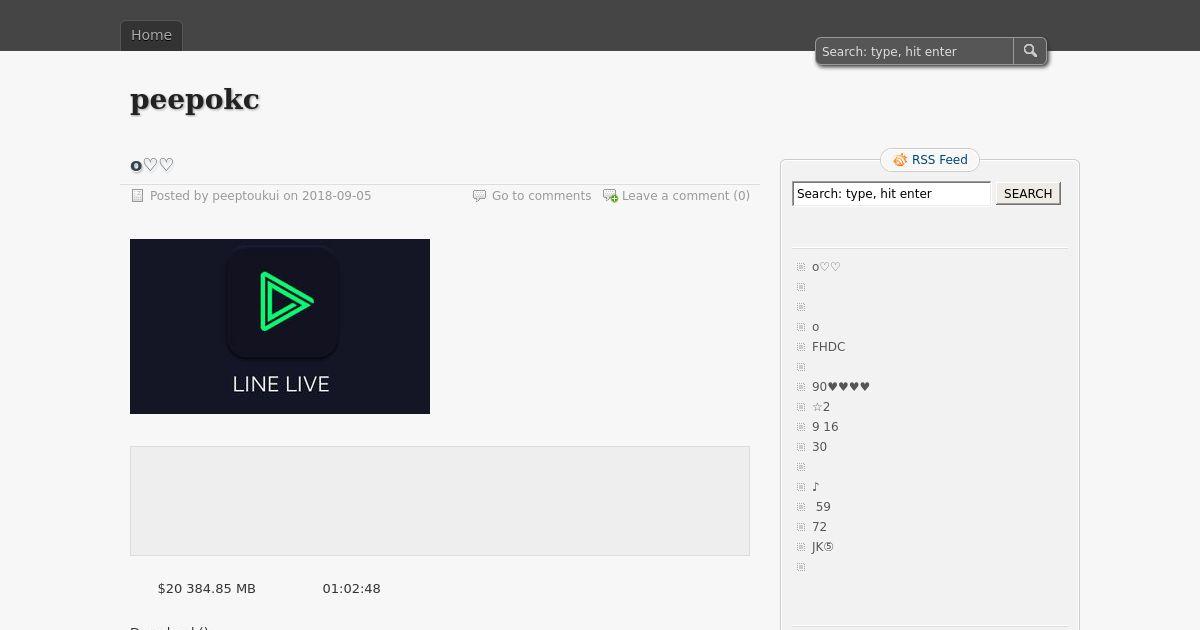
Task: Open sidebar post '90♥♥♥♥'
Action: coord(841,387)
